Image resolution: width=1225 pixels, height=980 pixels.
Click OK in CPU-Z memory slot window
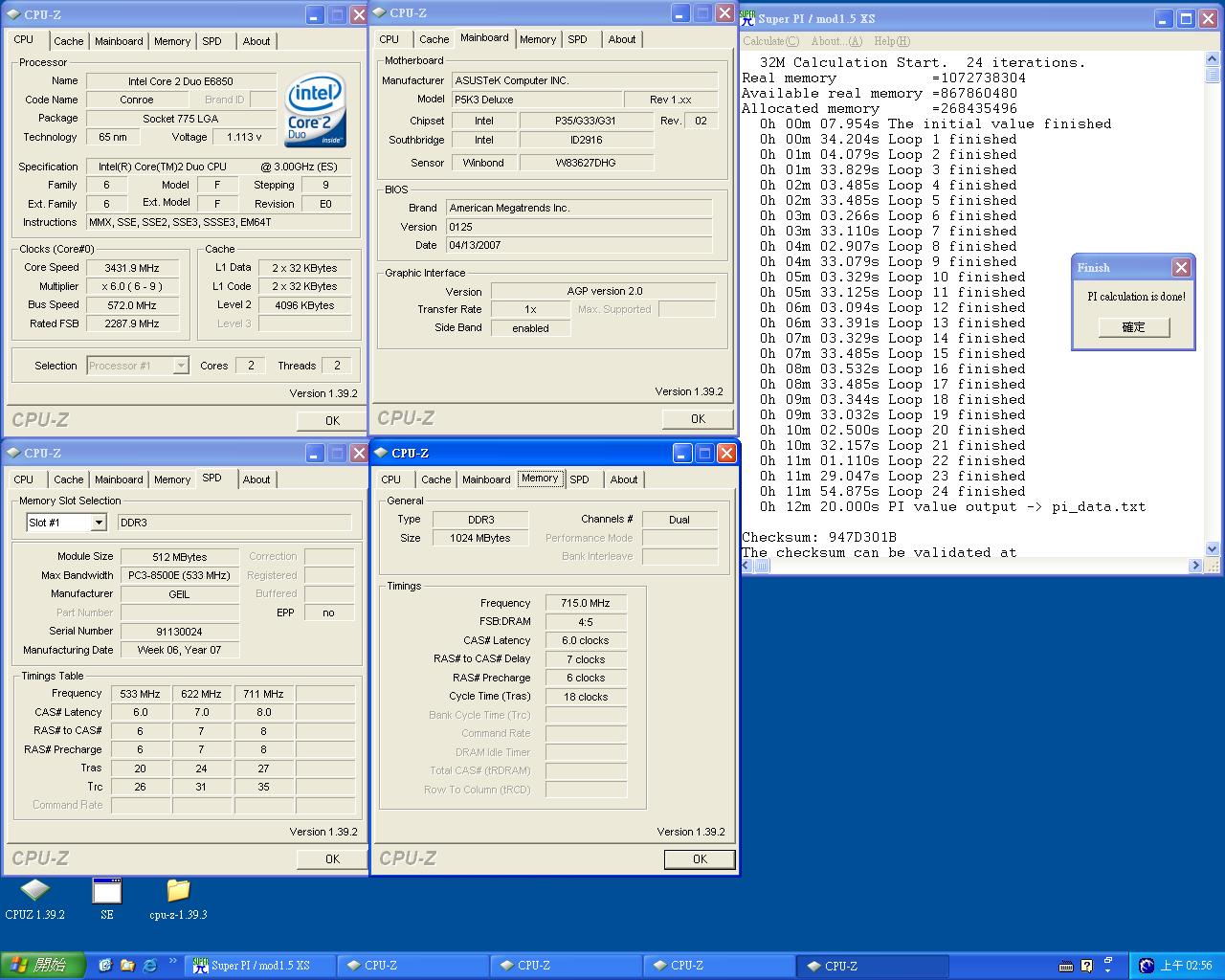coord(332,858)
